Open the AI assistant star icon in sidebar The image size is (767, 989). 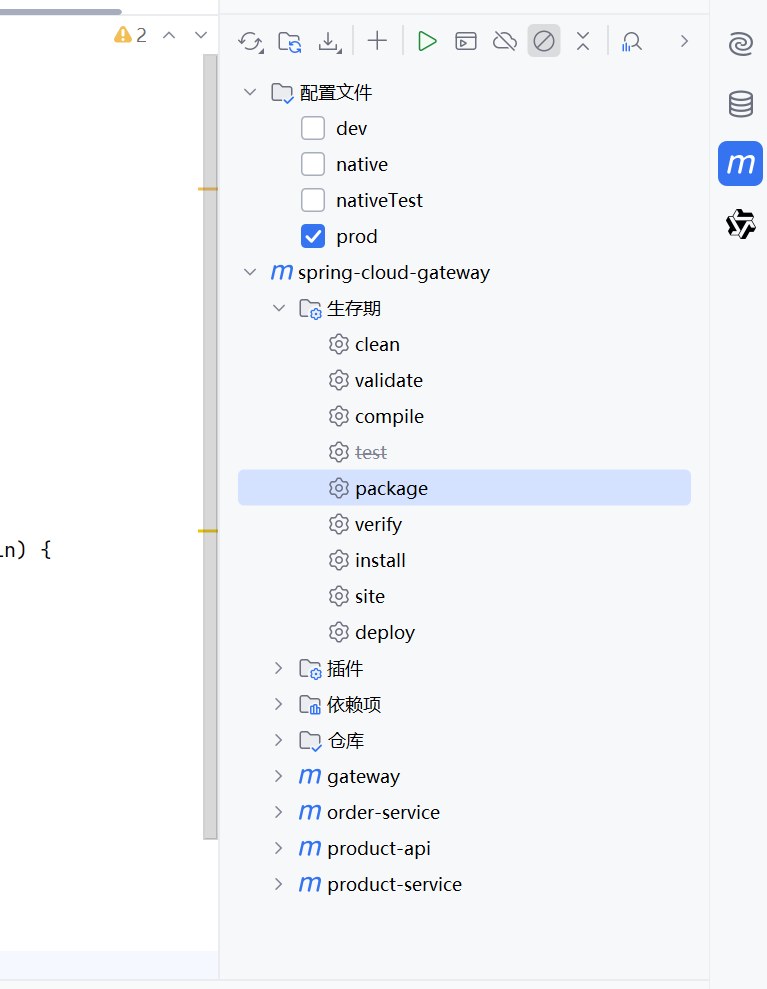pyautogui.click(x=741, y=224)
